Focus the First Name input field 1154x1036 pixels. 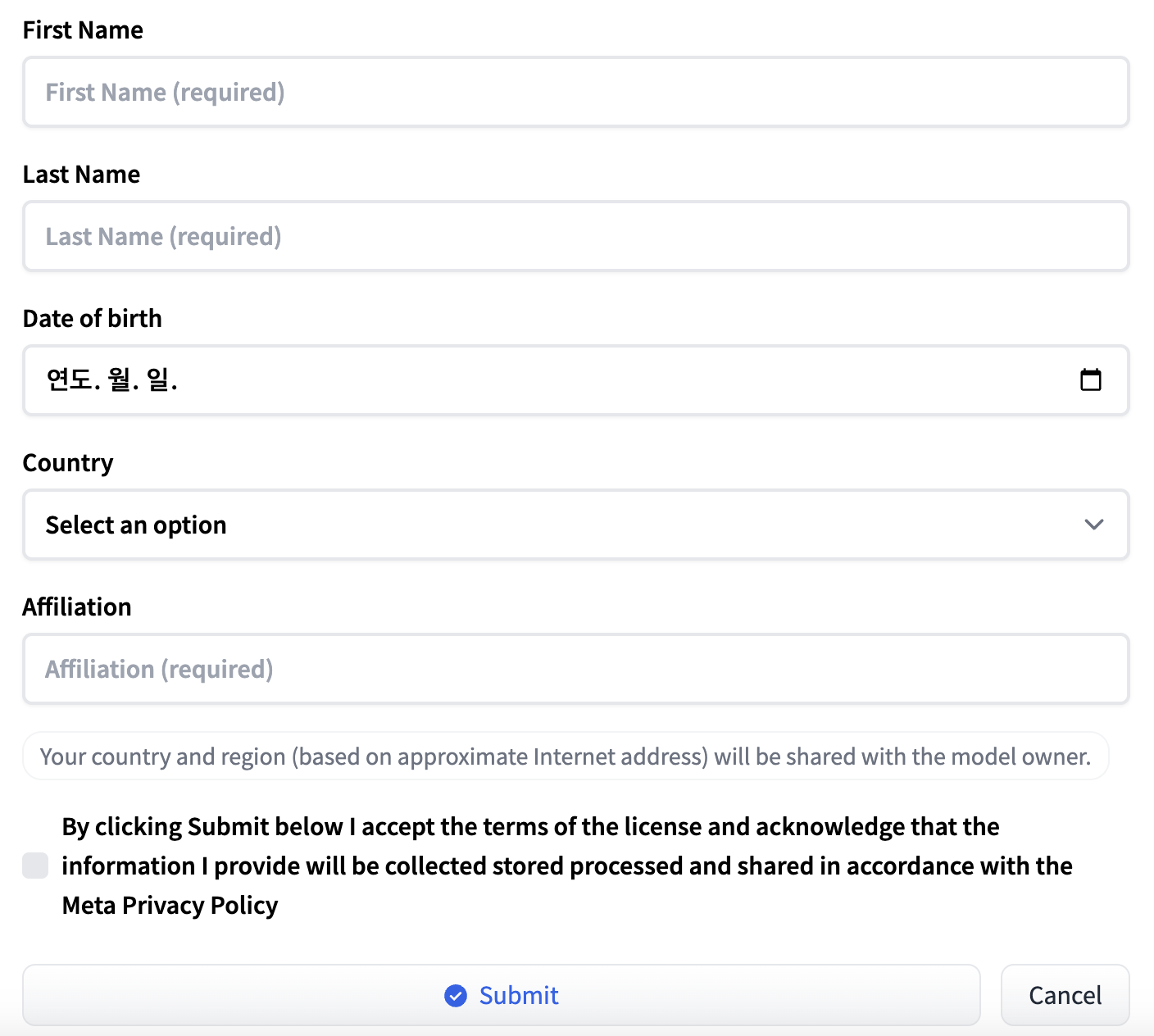(575, 92)
